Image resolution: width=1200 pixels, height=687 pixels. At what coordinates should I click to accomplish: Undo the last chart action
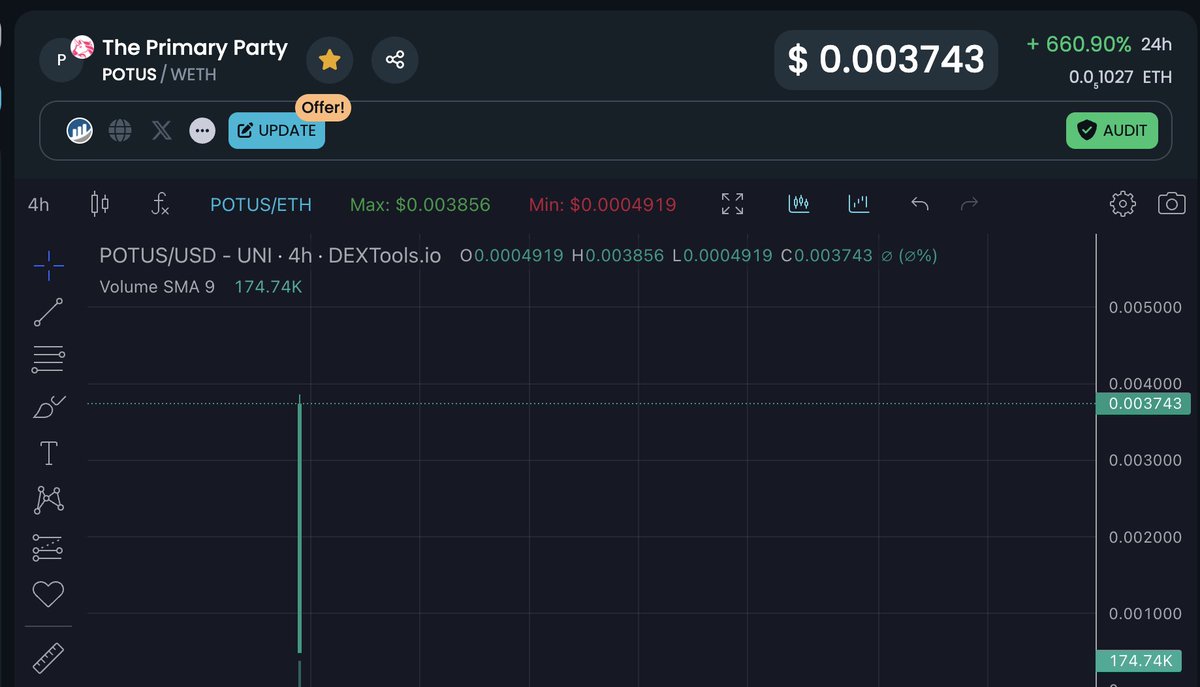(920, 204)
